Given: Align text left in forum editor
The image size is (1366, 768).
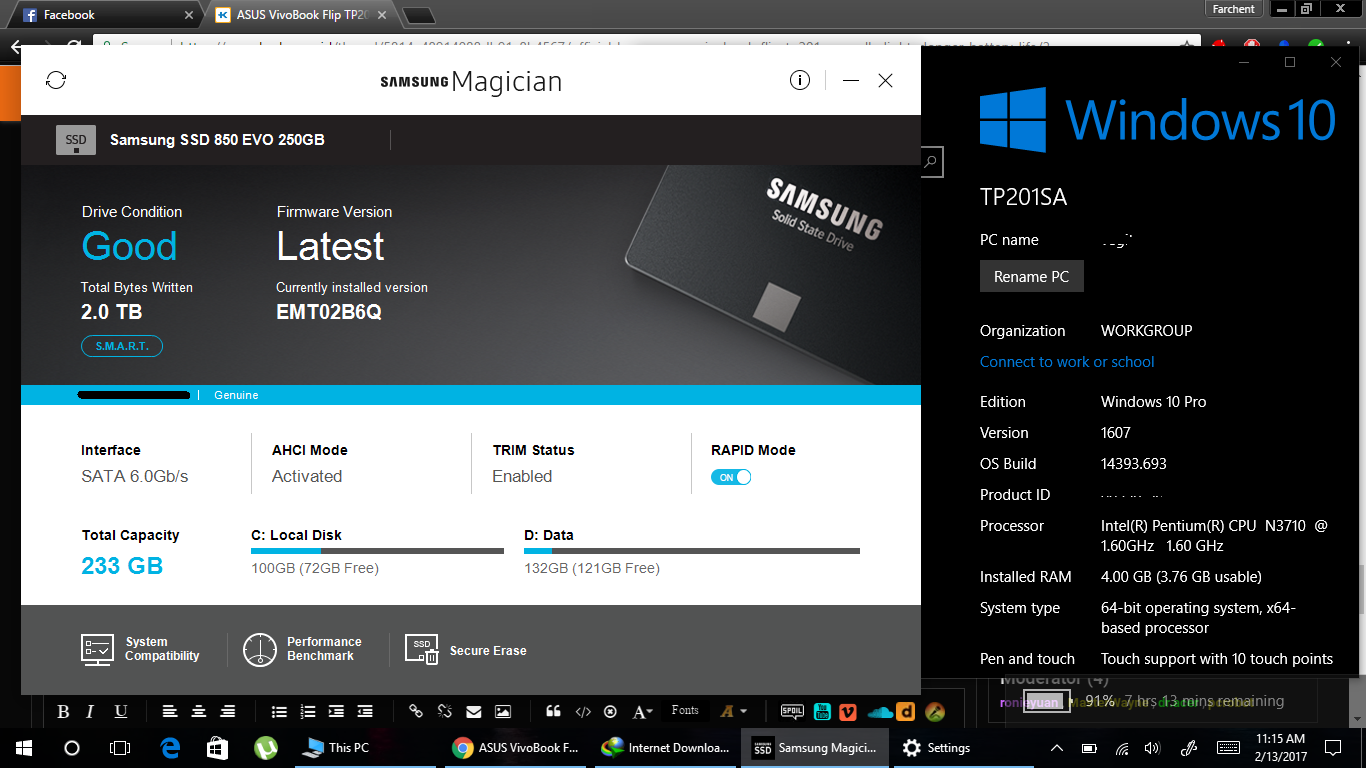Looking at the screenshot, I should 170,712.
